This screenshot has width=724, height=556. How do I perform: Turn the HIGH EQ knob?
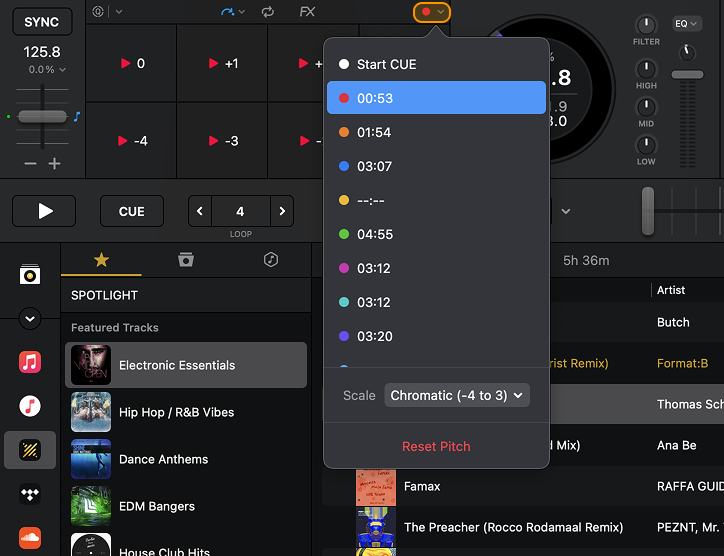pyautogui.click(x=646, y=69)
